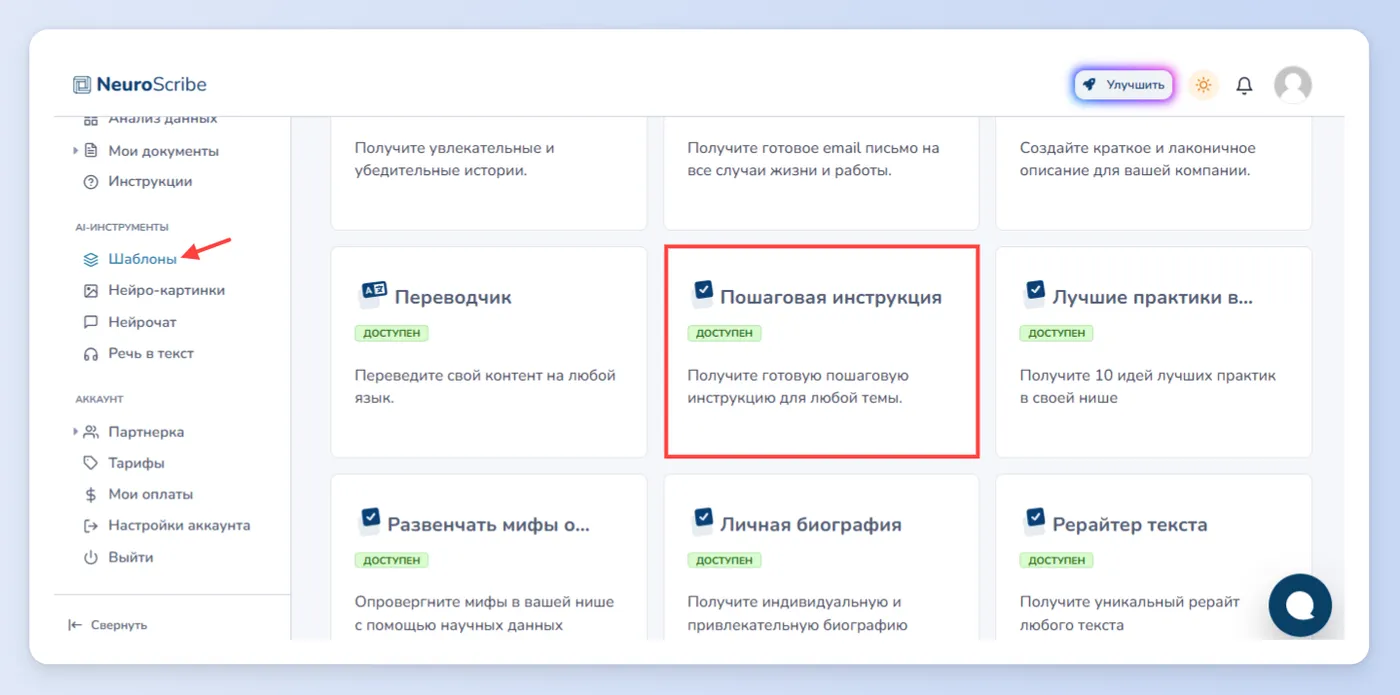The width and height of the screenshot is (1400, 695).
Task: Click ДОСТУПЕН badge on Развенчать мифы card
Action: [392, 560]
